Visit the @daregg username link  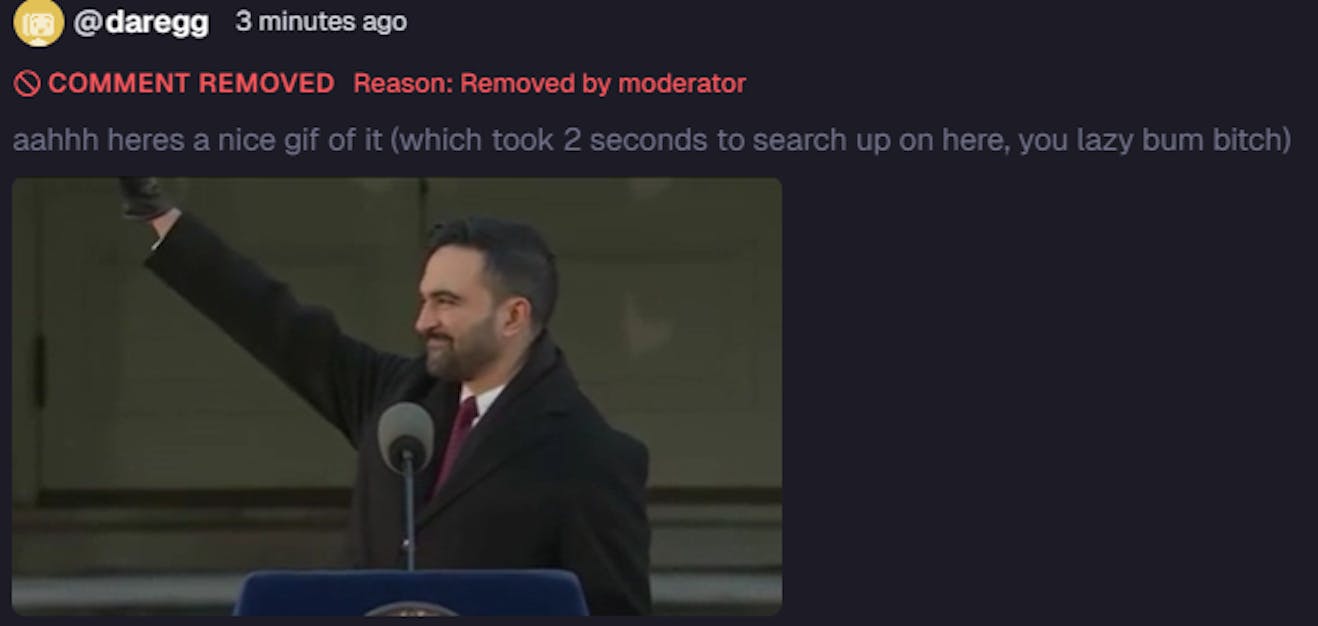[x=141, y=22]
